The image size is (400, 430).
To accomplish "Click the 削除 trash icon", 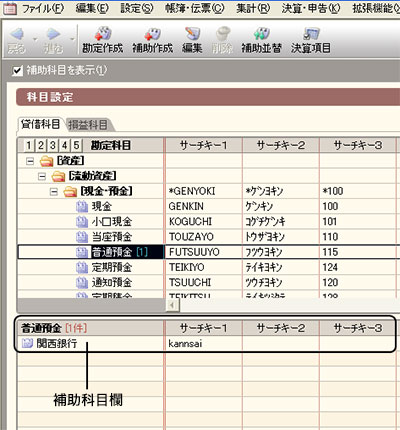I will 222,41.
